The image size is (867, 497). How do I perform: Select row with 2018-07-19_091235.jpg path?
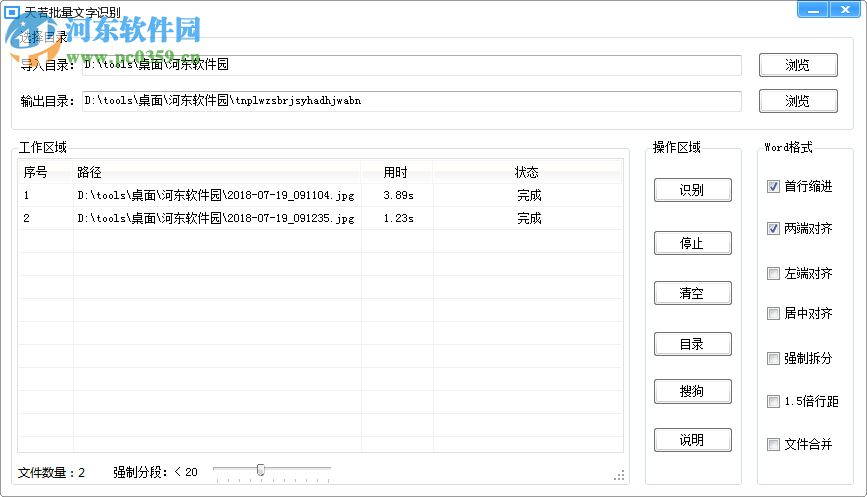point(321,218)
